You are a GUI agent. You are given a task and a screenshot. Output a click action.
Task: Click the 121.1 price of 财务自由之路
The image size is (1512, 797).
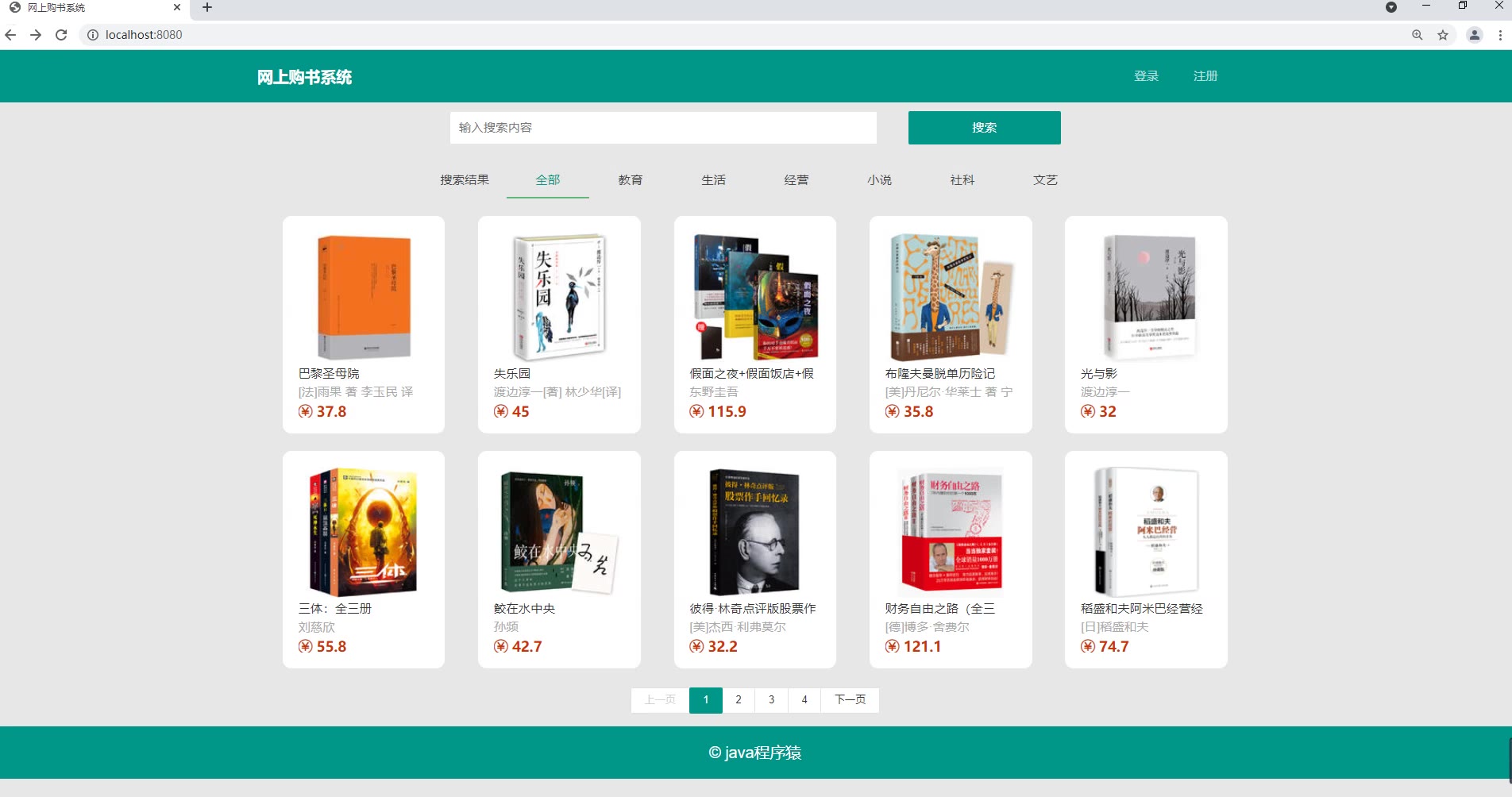point(913,647)
